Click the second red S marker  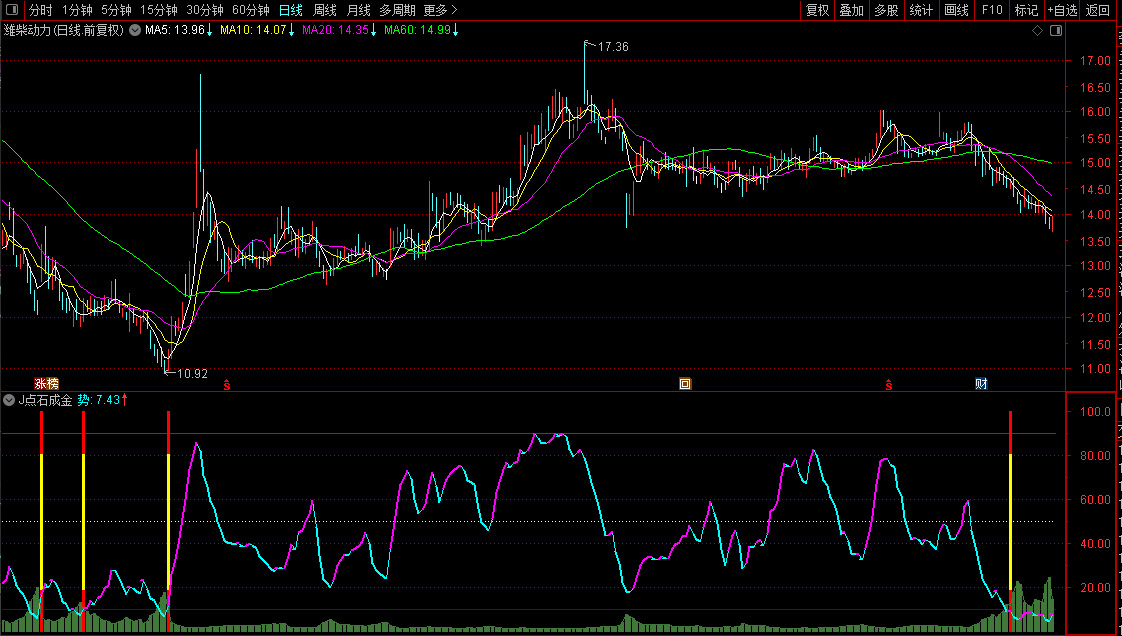point(888,384)
